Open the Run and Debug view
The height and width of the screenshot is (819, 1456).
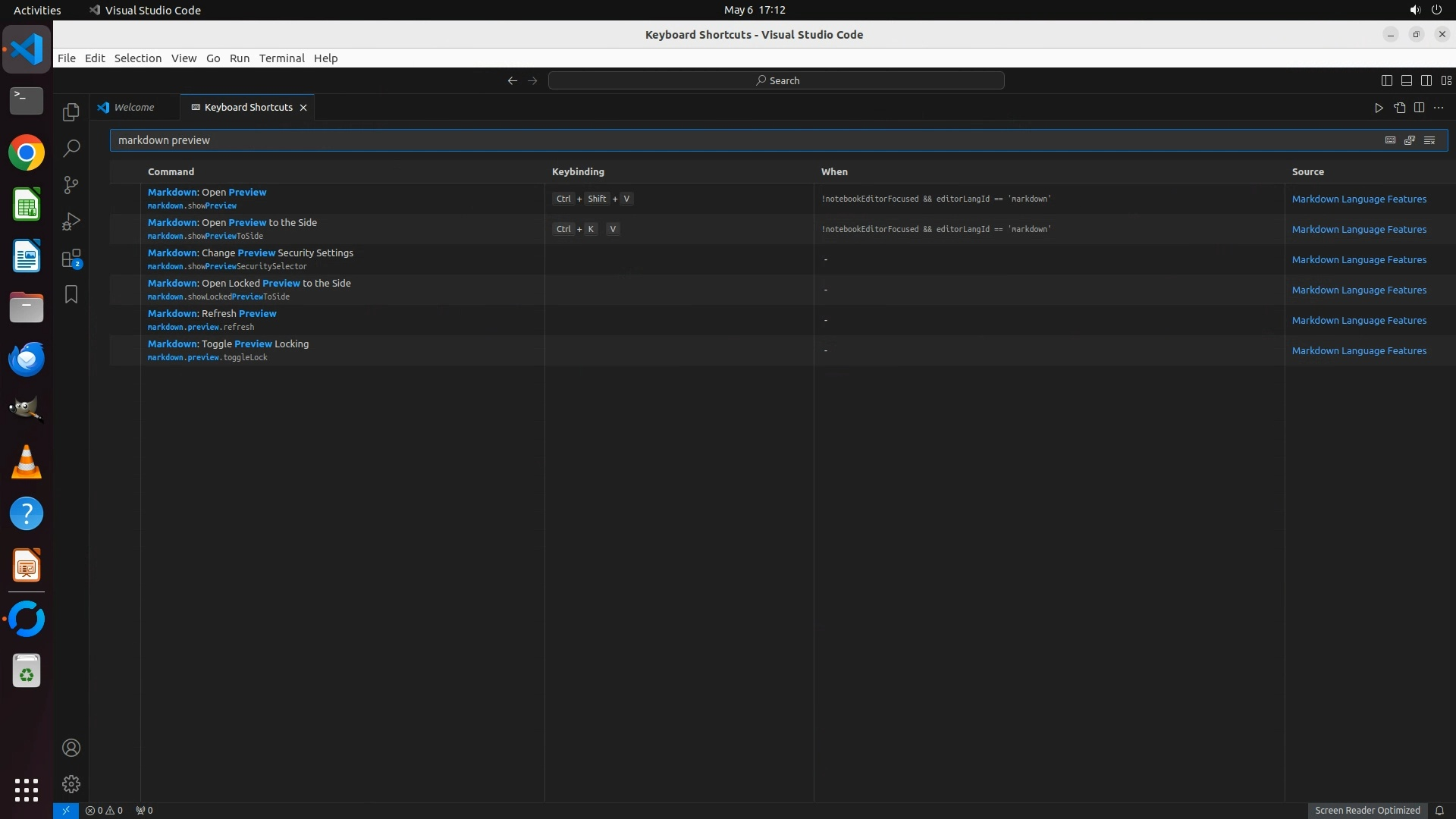pyautogui.click(x=71, y=221)
